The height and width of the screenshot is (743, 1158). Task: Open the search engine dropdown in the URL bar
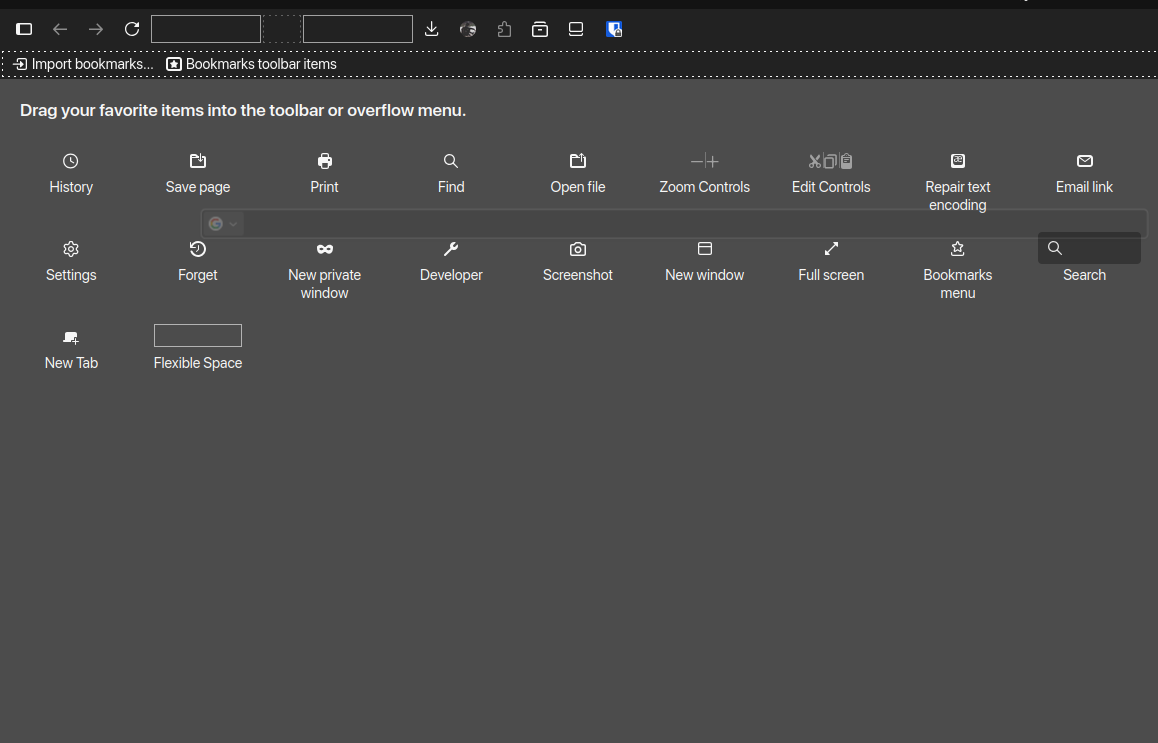pyautogui.click(x=223, y=224)
